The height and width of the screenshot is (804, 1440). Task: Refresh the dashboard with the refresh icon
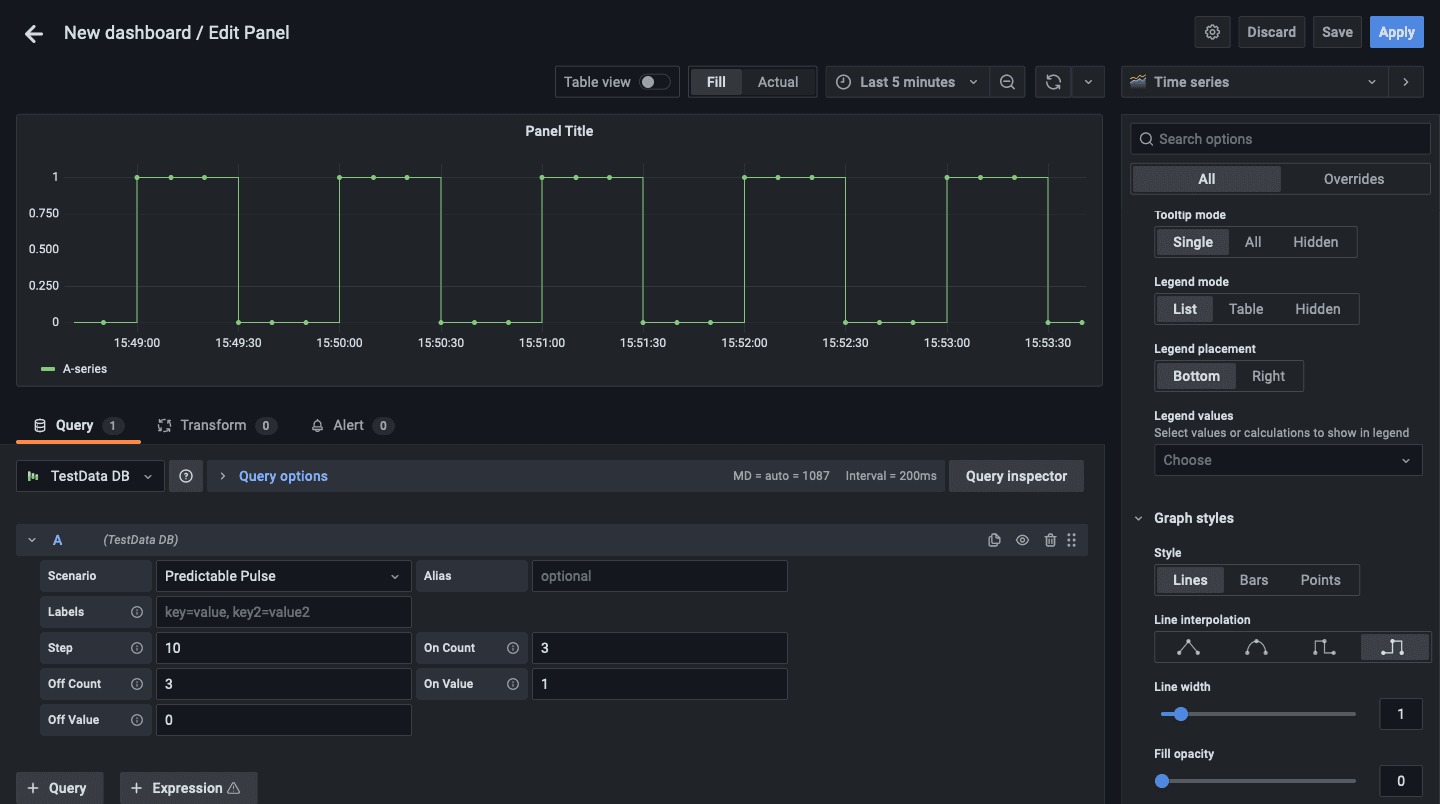coord(1053,82)
